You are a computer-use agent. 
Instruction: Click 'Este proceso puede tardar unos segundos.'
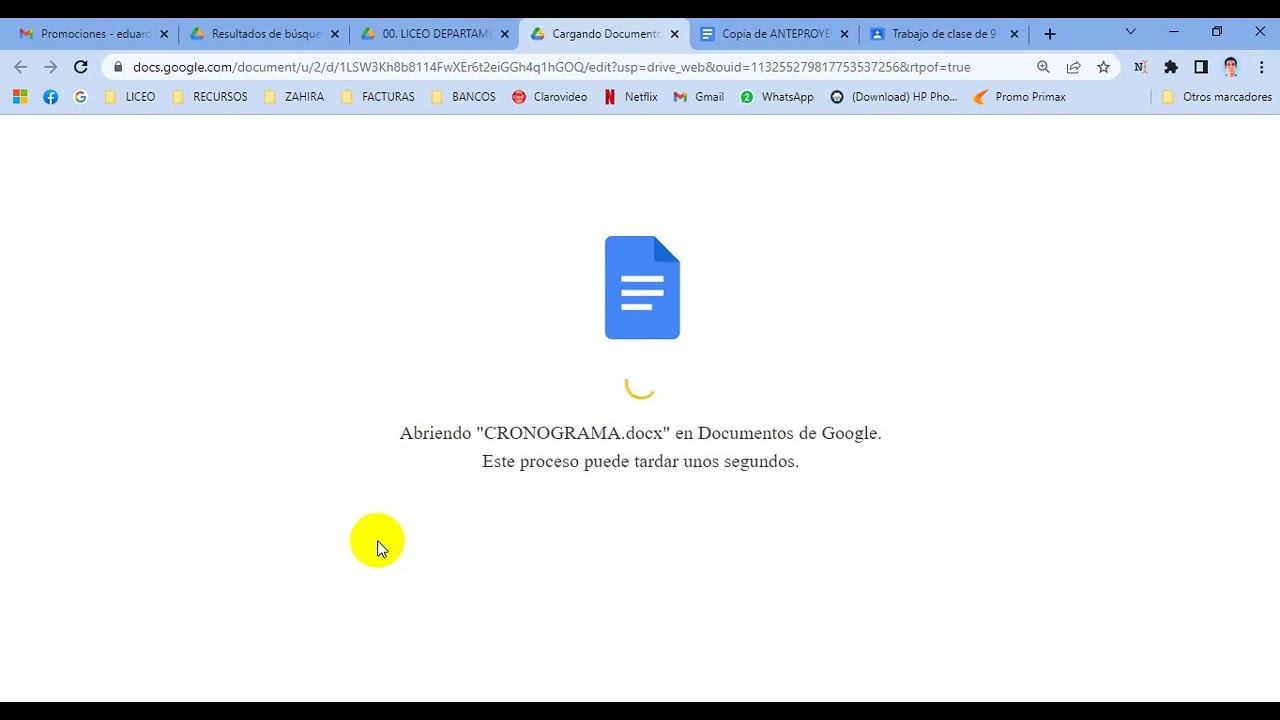coord(640,461)
